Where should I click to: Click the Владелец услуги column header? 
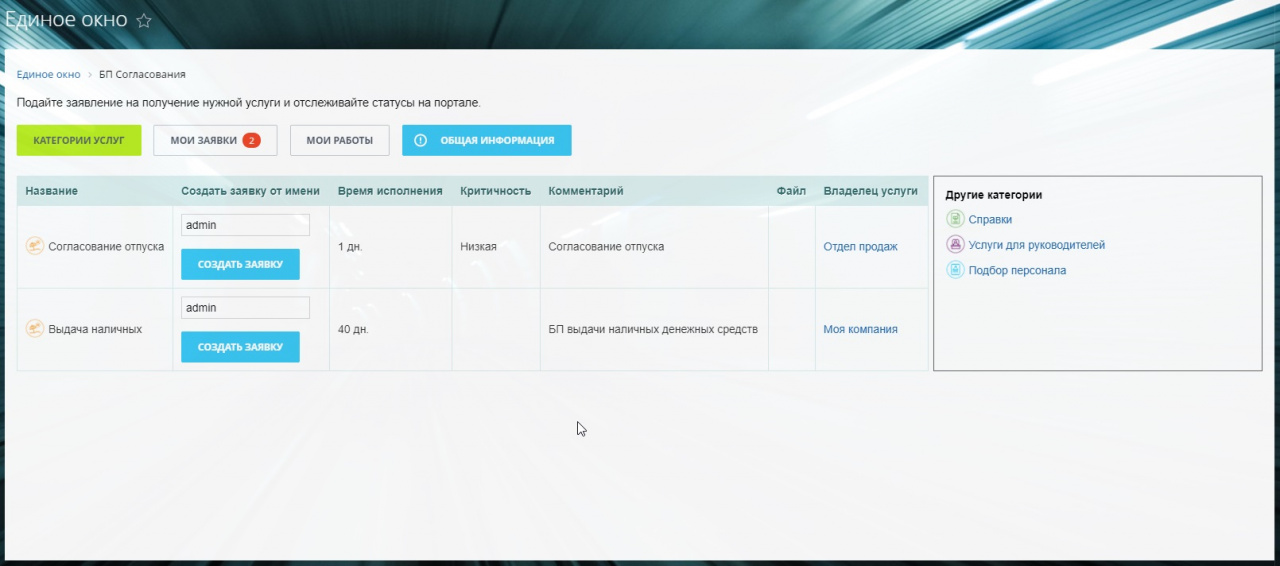coord(870,191)
